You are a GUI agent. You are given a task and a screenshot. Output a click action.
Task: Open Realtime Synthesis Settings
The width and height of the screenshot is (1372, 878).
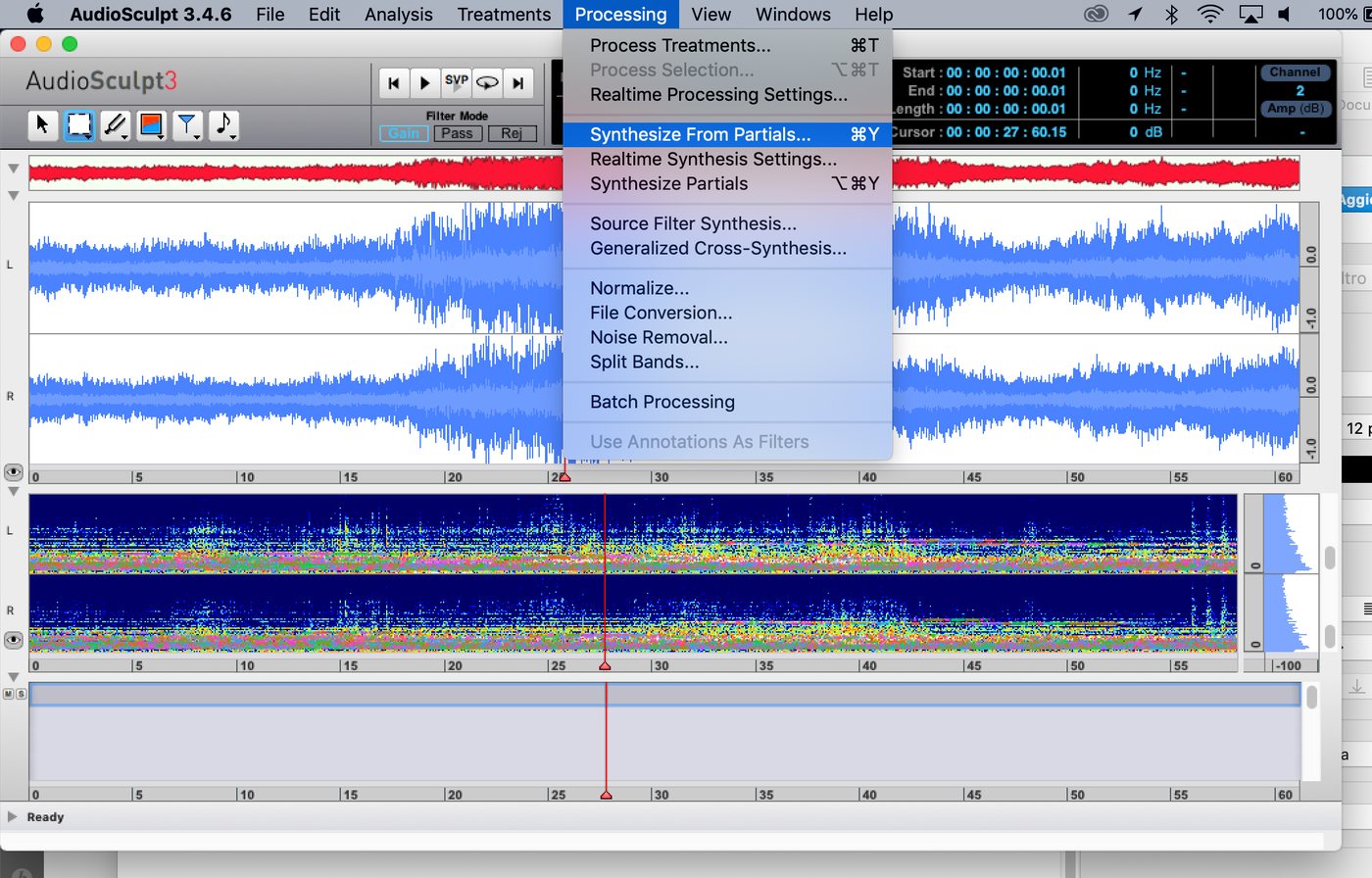727,159
